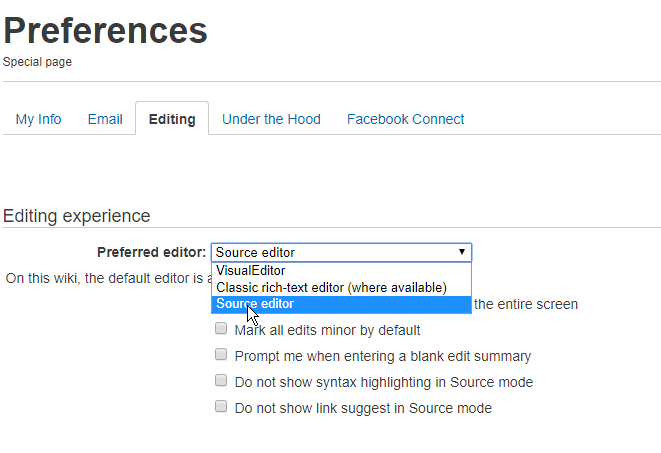Click the 'entire screen' option label text
Image resolution: width=661 pixels, height=453 pixels.
[525, 304]
